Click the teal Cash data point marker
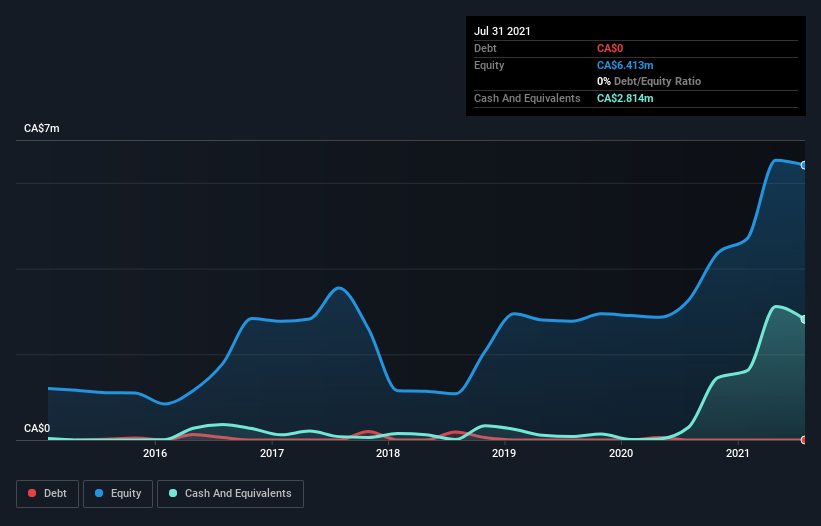821x526 pixels. click(x=804, y=319)
